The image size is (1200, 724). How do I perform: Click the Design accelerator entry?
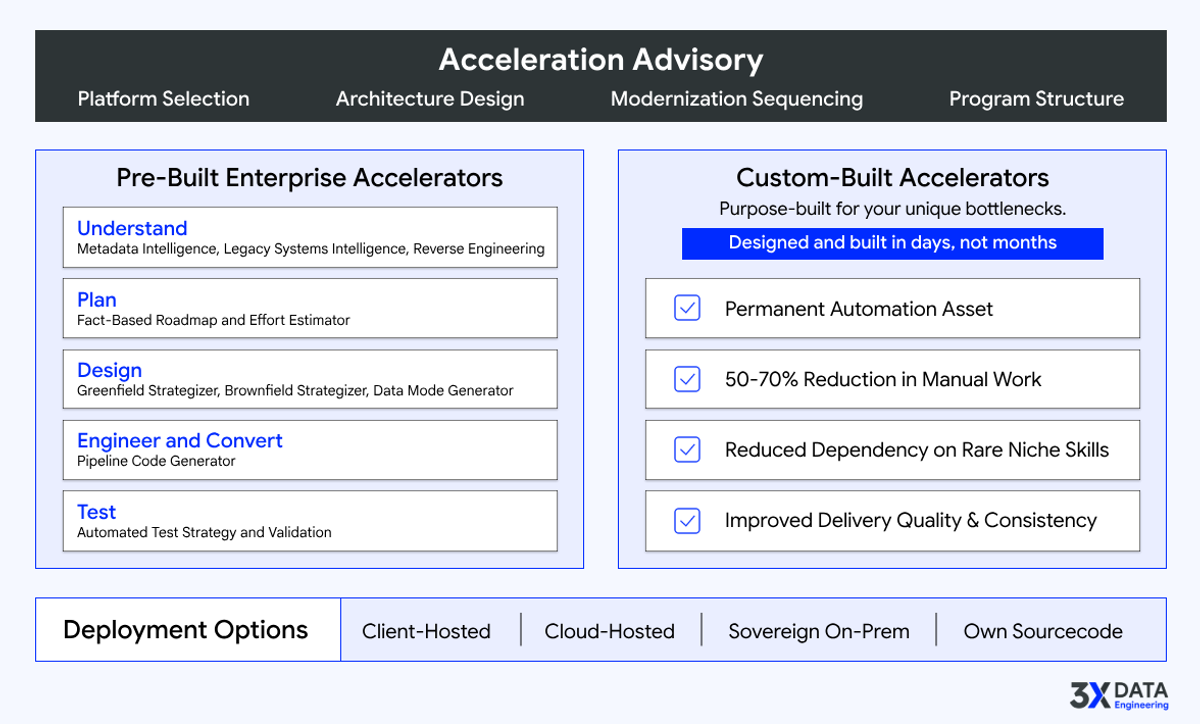tap(109, 370)
